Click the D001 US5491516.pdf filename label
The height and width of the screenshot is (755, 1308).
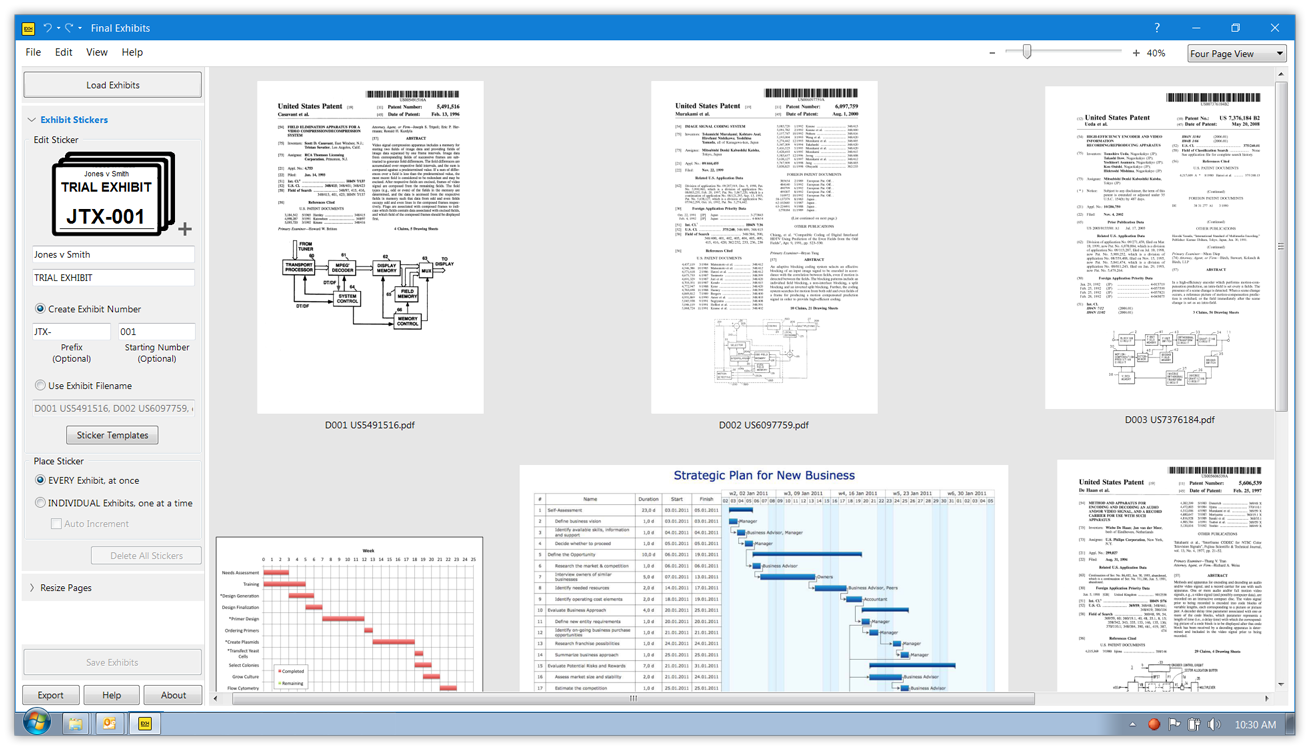click(370, 425)
